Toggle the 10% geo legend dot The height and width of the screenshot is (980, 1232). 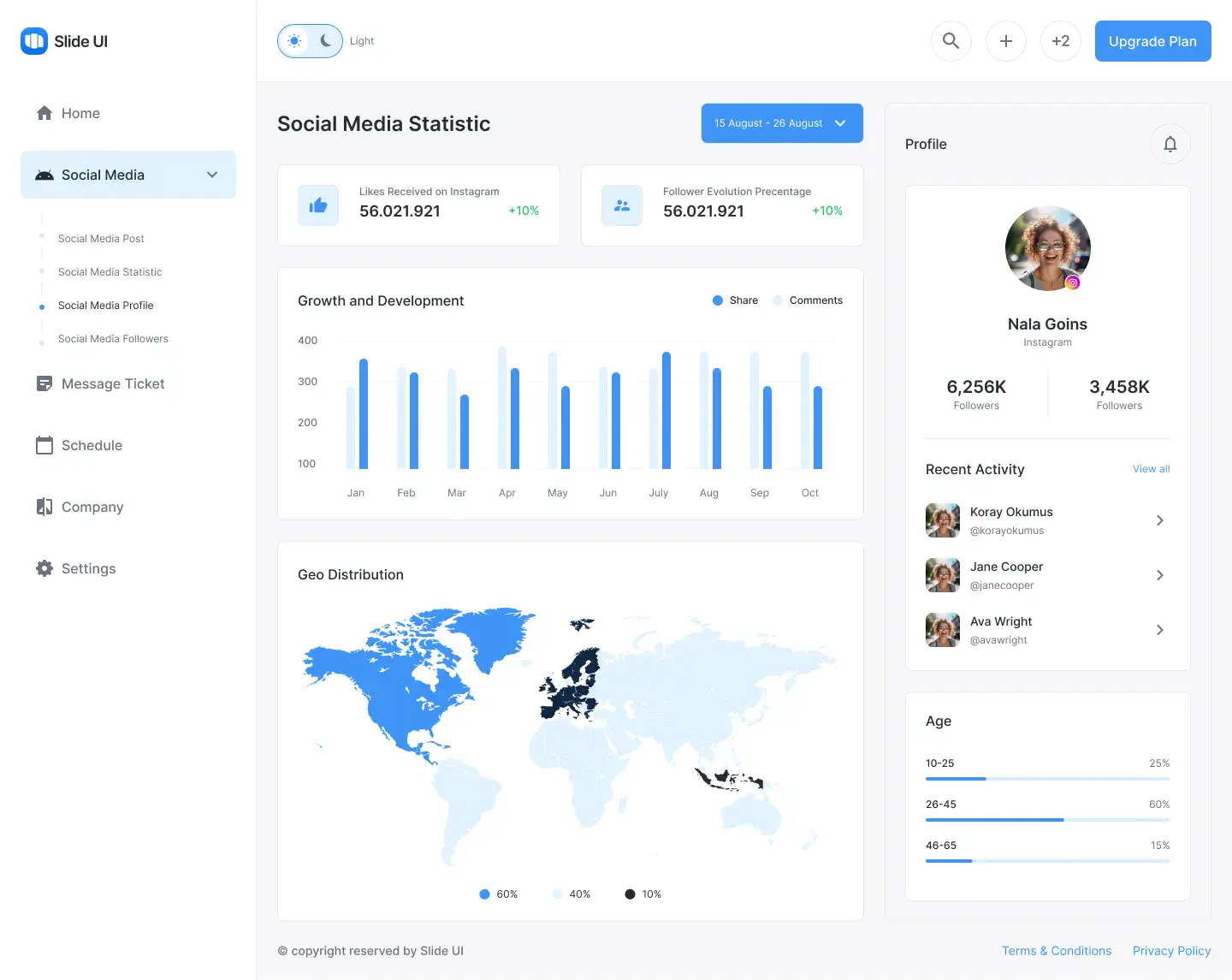click(631, 894)
